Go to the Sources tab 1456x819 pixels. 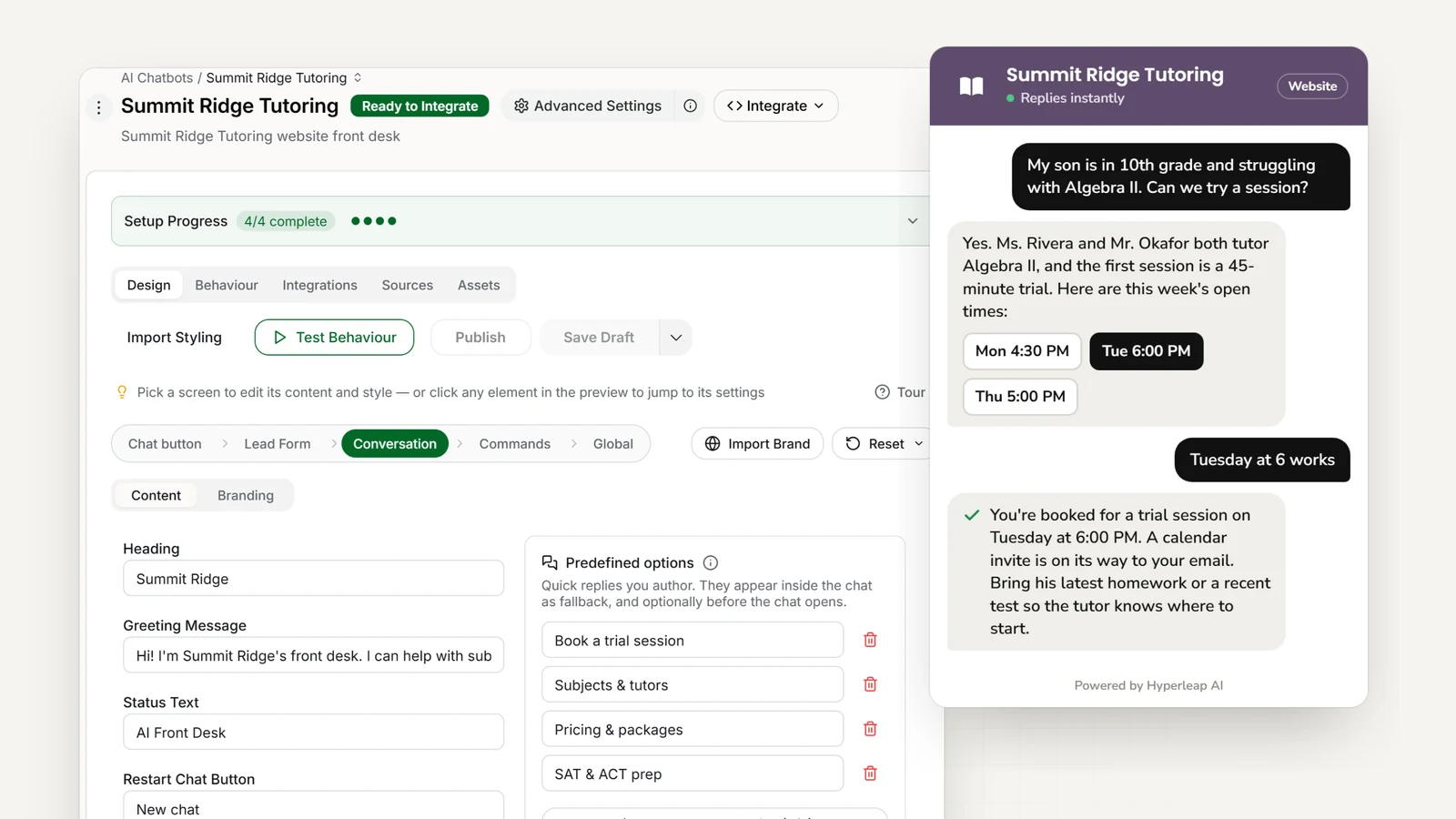[408, 285]
